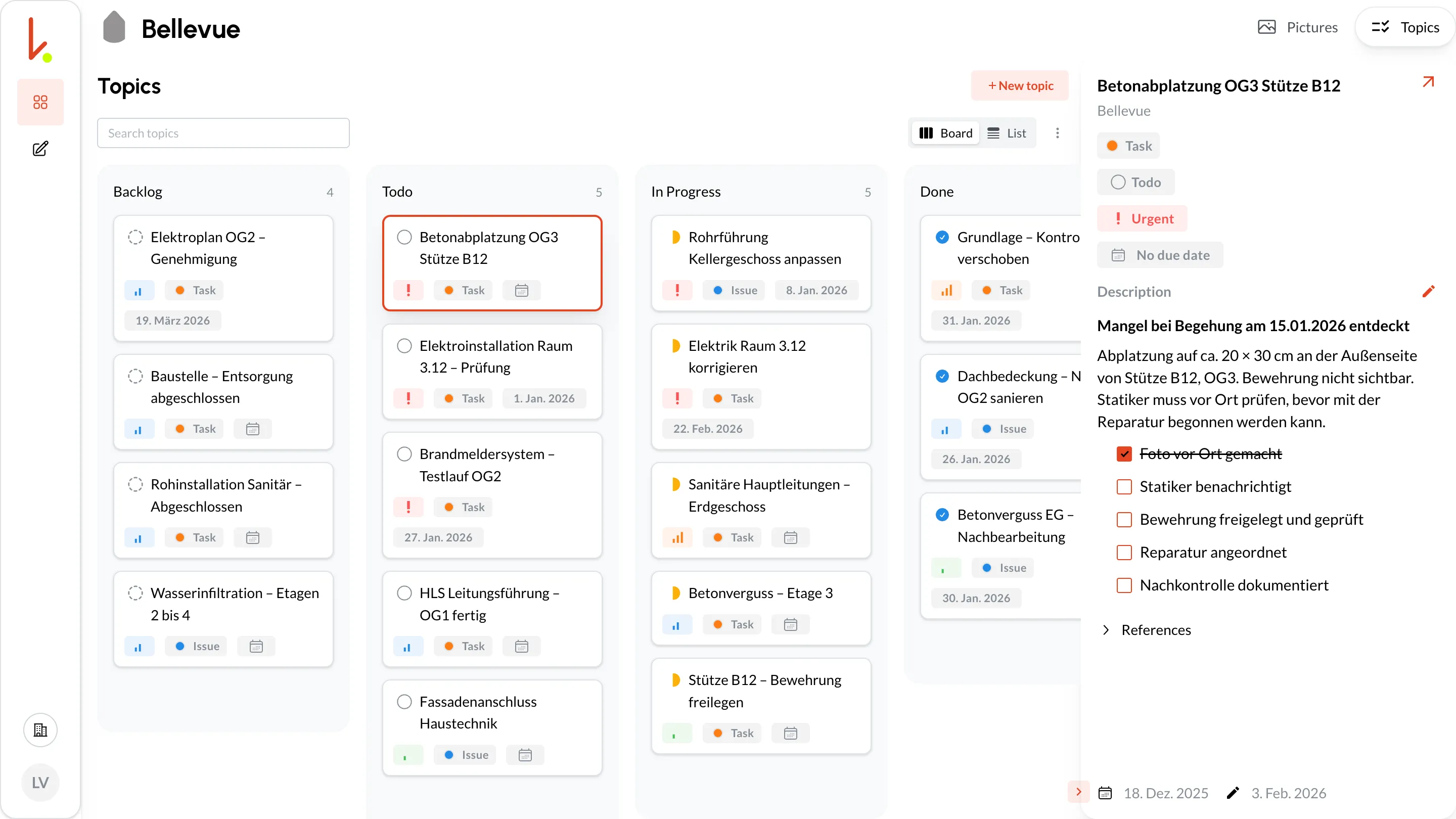Viewport: 1456px width, 819px height.
Task: Switch to List view
Action: point(1008,133)
